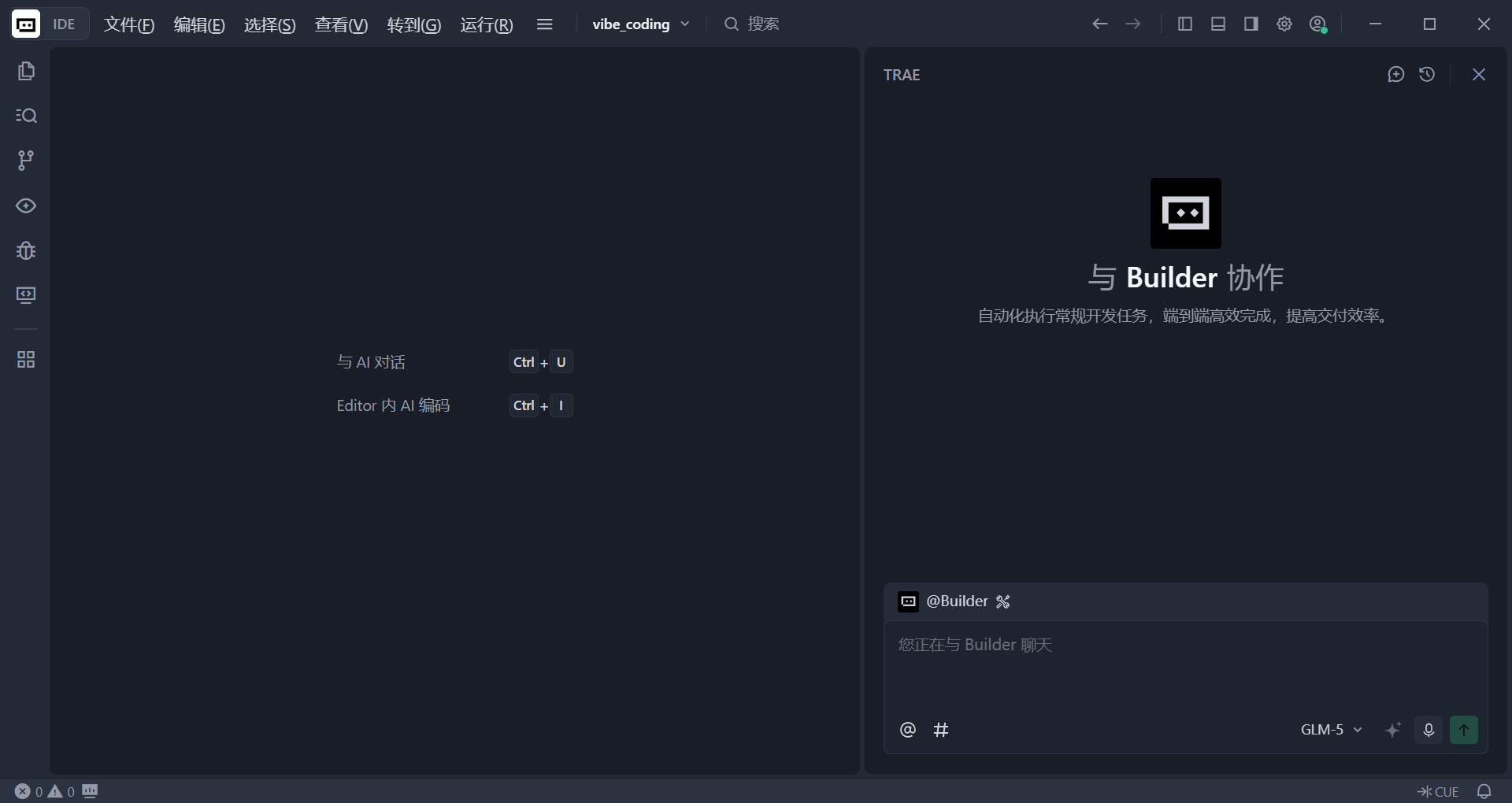Select the @Builder agent chip

(x=943, y=601)
